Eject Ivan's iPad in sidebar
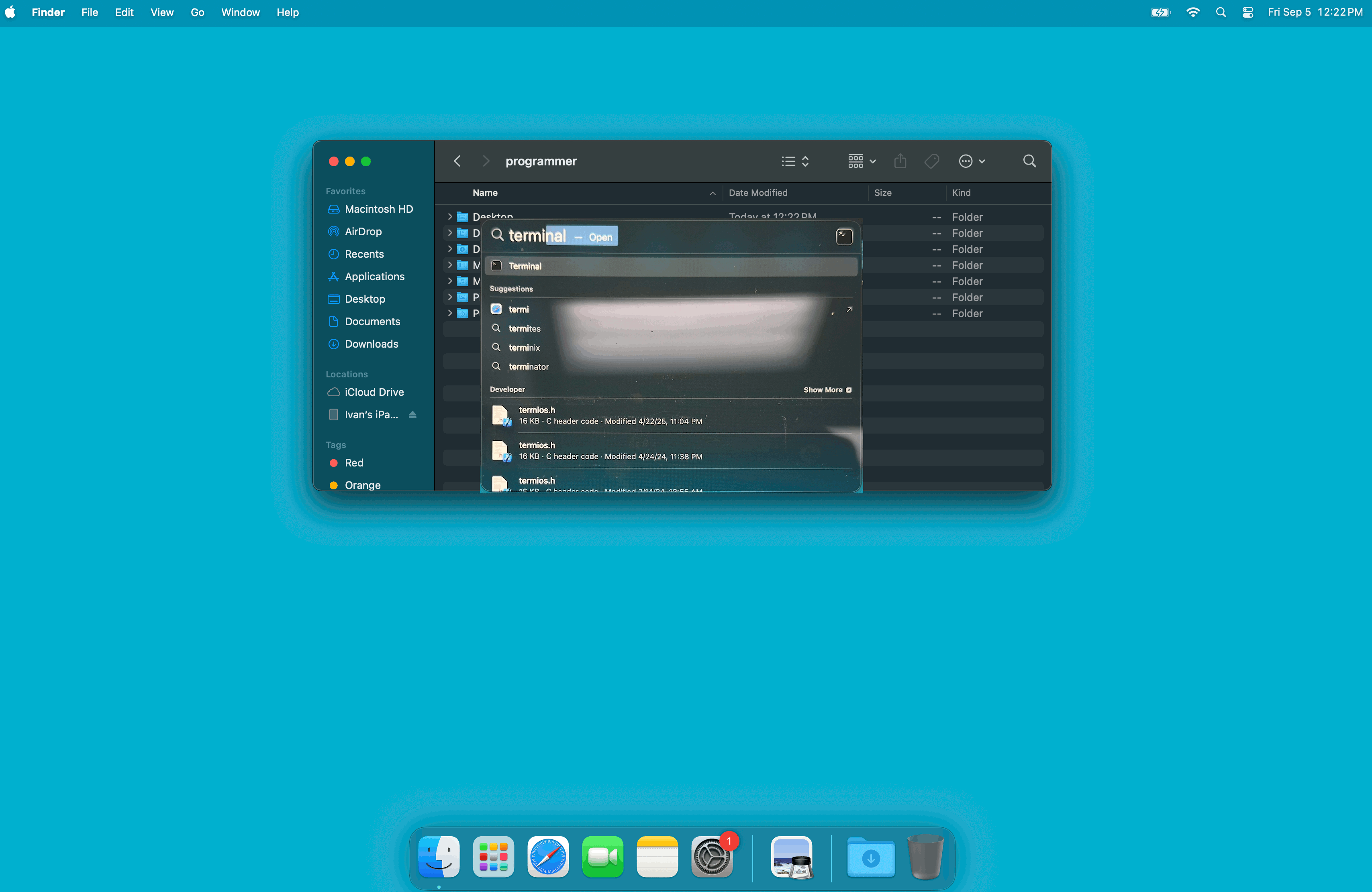Viewport: 1372px width, 892px height. pos(413,414)
